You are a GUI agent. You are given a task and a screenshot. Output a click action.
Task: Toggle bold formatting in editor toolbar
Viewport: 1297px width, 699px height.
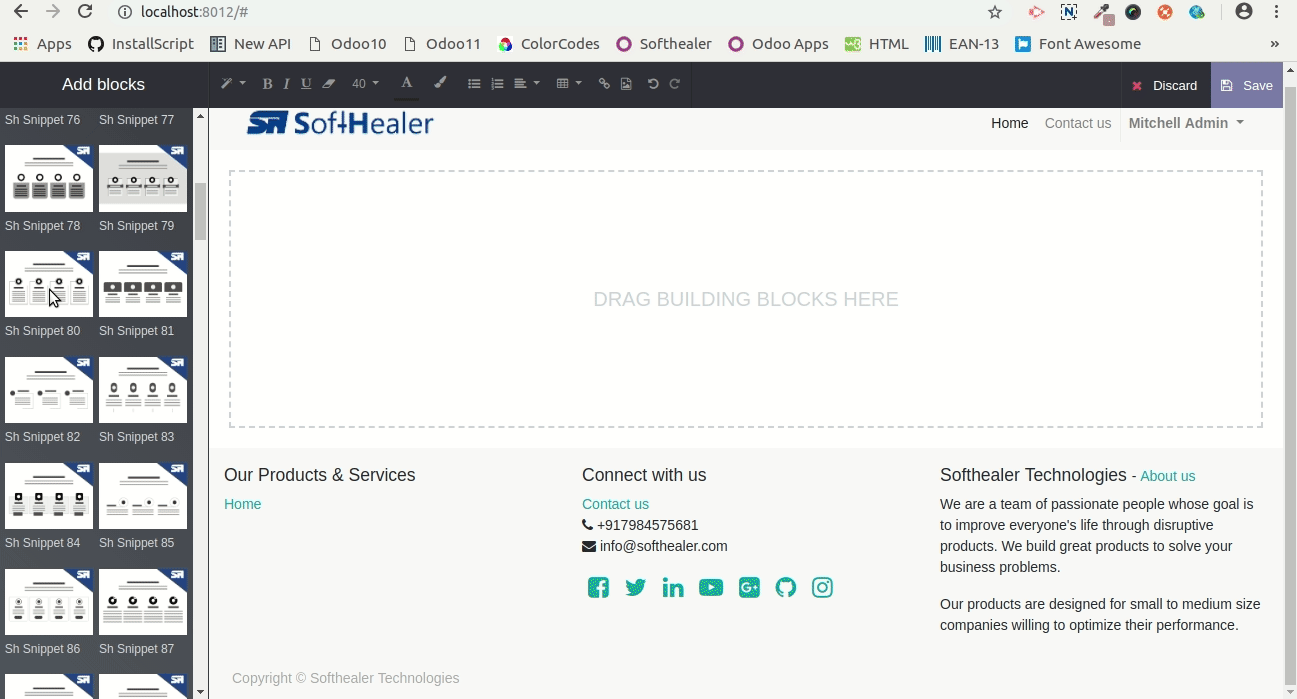pos(267,84)
